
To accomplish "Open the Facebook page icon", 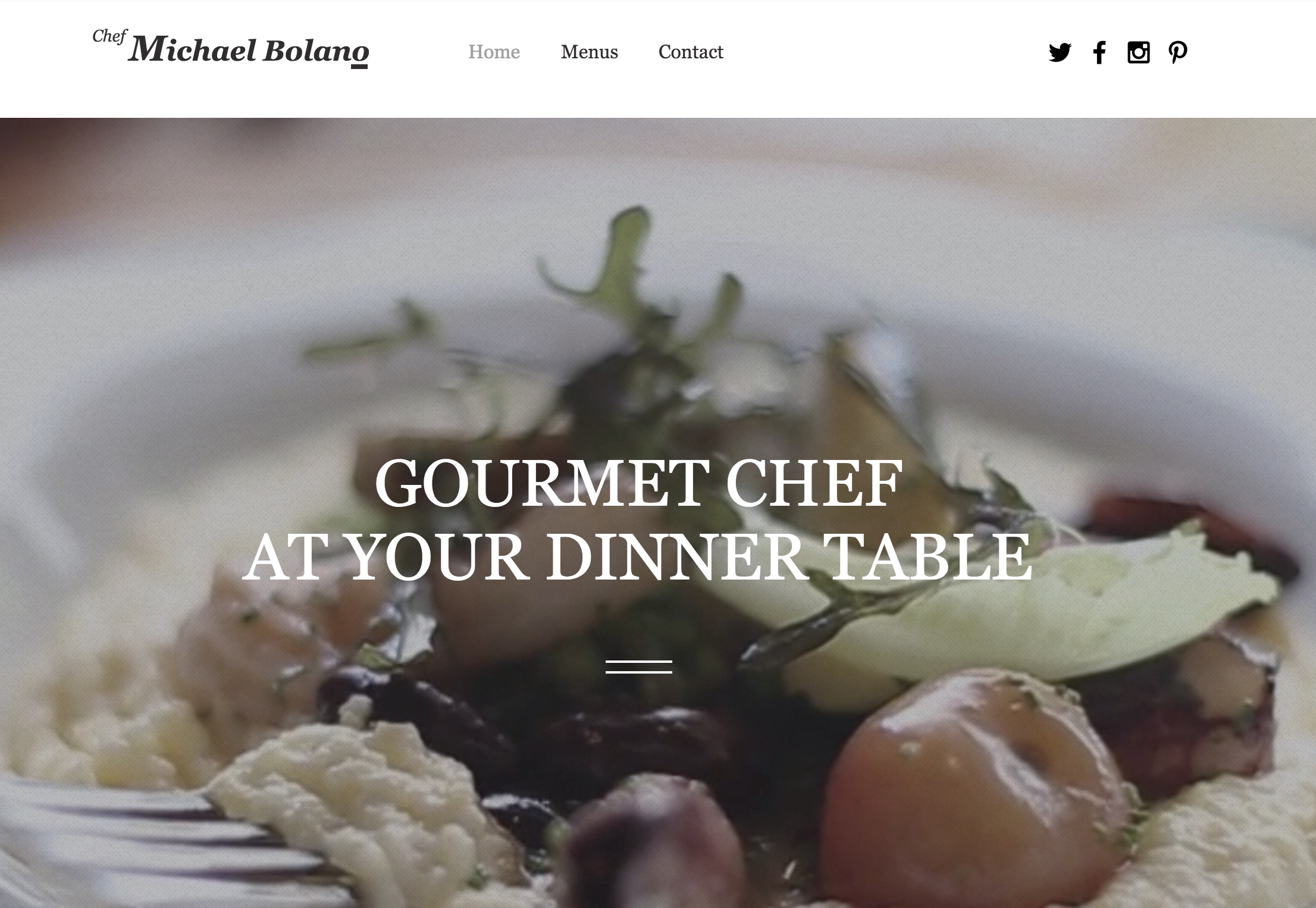I will tap(1099, 52).
